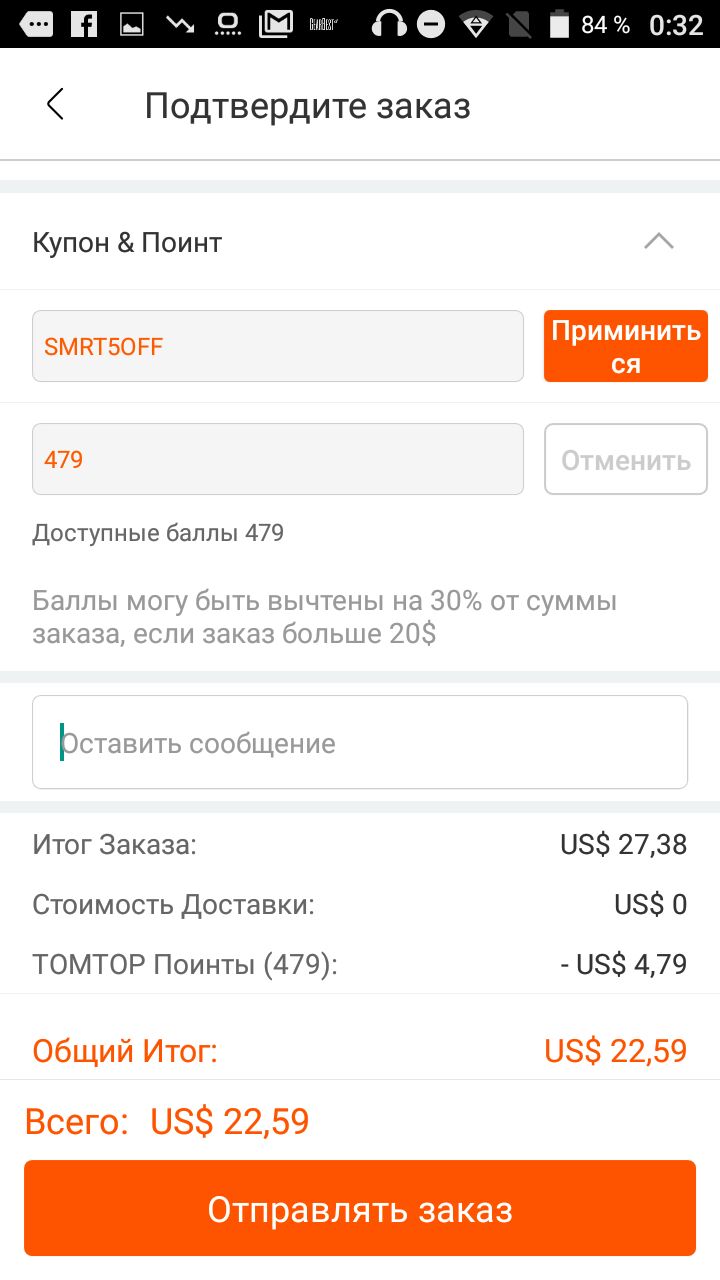The width and height of the screenshot is (720, 1280).
Task: Open the Gmail notification icon
Action: click(276, 24)
